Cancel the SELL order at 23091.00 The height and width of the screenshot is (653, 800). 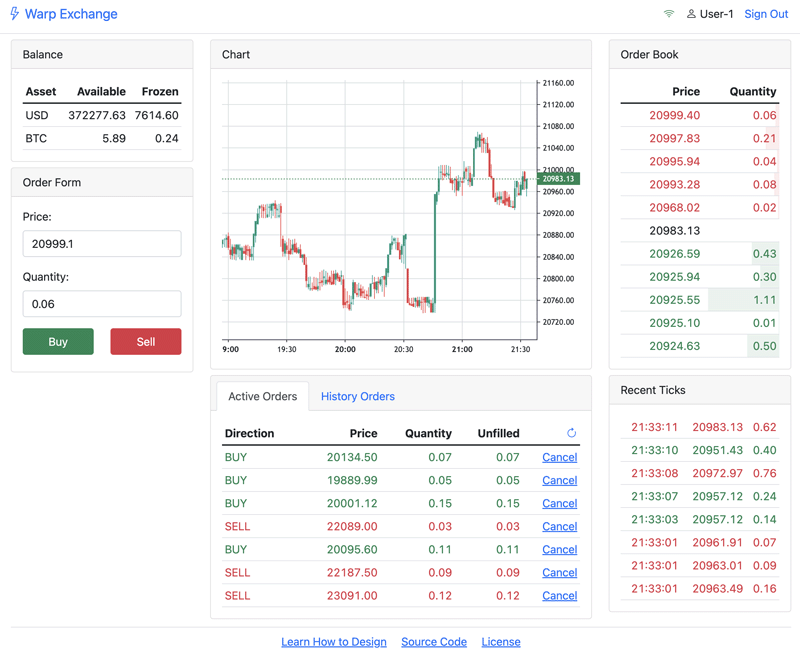[x=559, y=596]
